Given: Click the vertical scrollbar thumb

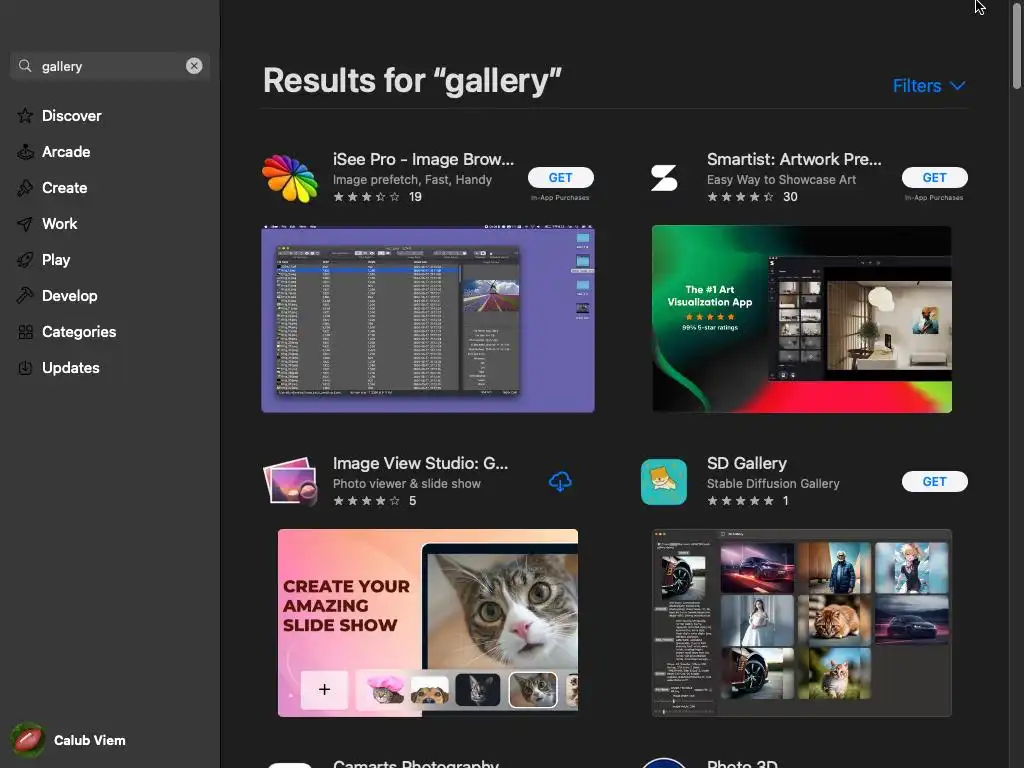Looking at the screenshot, I should (1017, 46).
